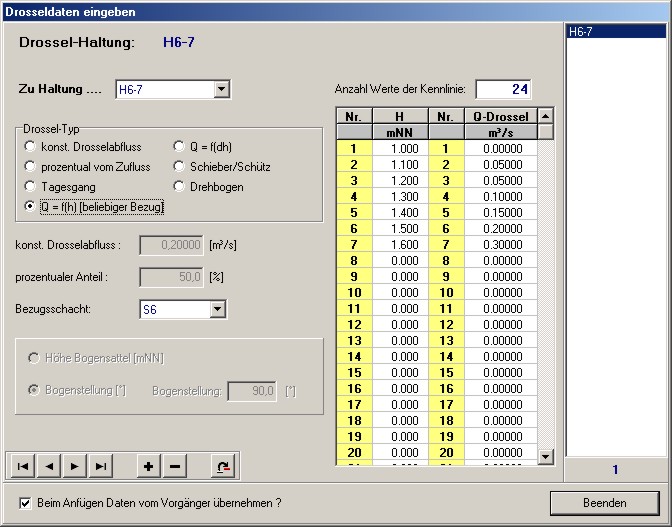
Task: Click Q-Drossel value 0.20000 in row 6
Action: point(501,228)
